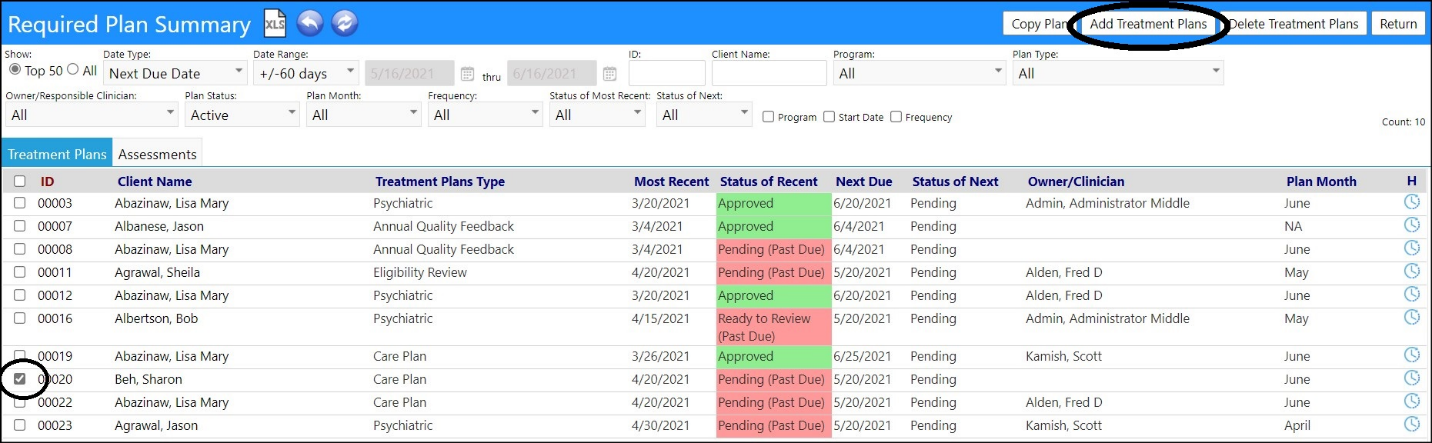Click the start date field 5/16/2021
The width and height of the screenshot is (1432, 443).
click(411, 73)
